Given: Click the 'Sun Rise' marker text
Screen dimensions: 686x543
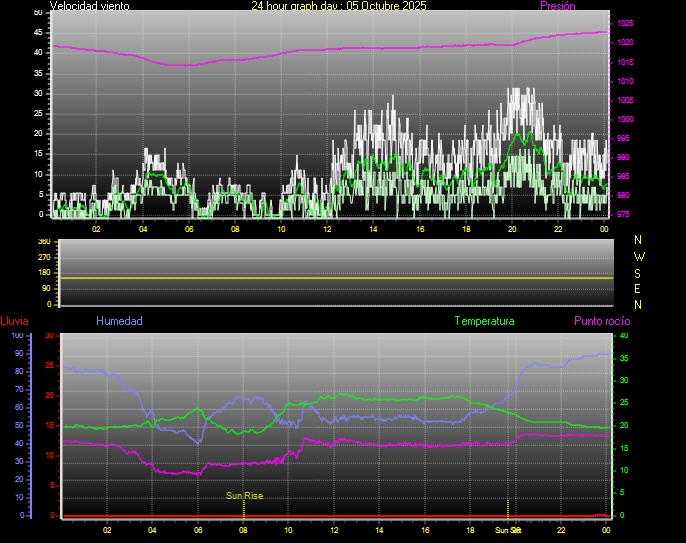Looking at the screenshot, I should [x=244, y=495].
